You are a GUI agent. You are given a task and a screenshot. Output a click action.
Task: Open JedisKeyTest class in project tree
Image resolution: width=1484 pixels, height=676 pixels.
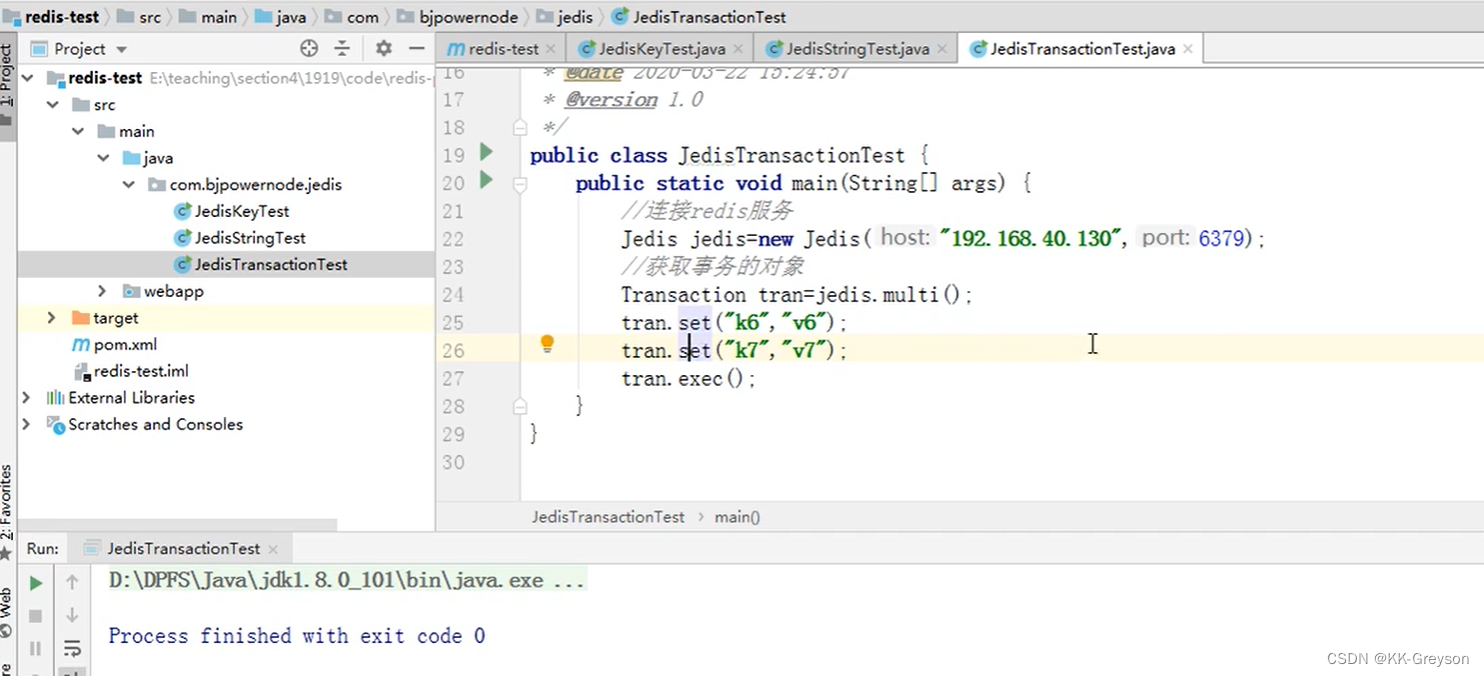pos(231,211)
